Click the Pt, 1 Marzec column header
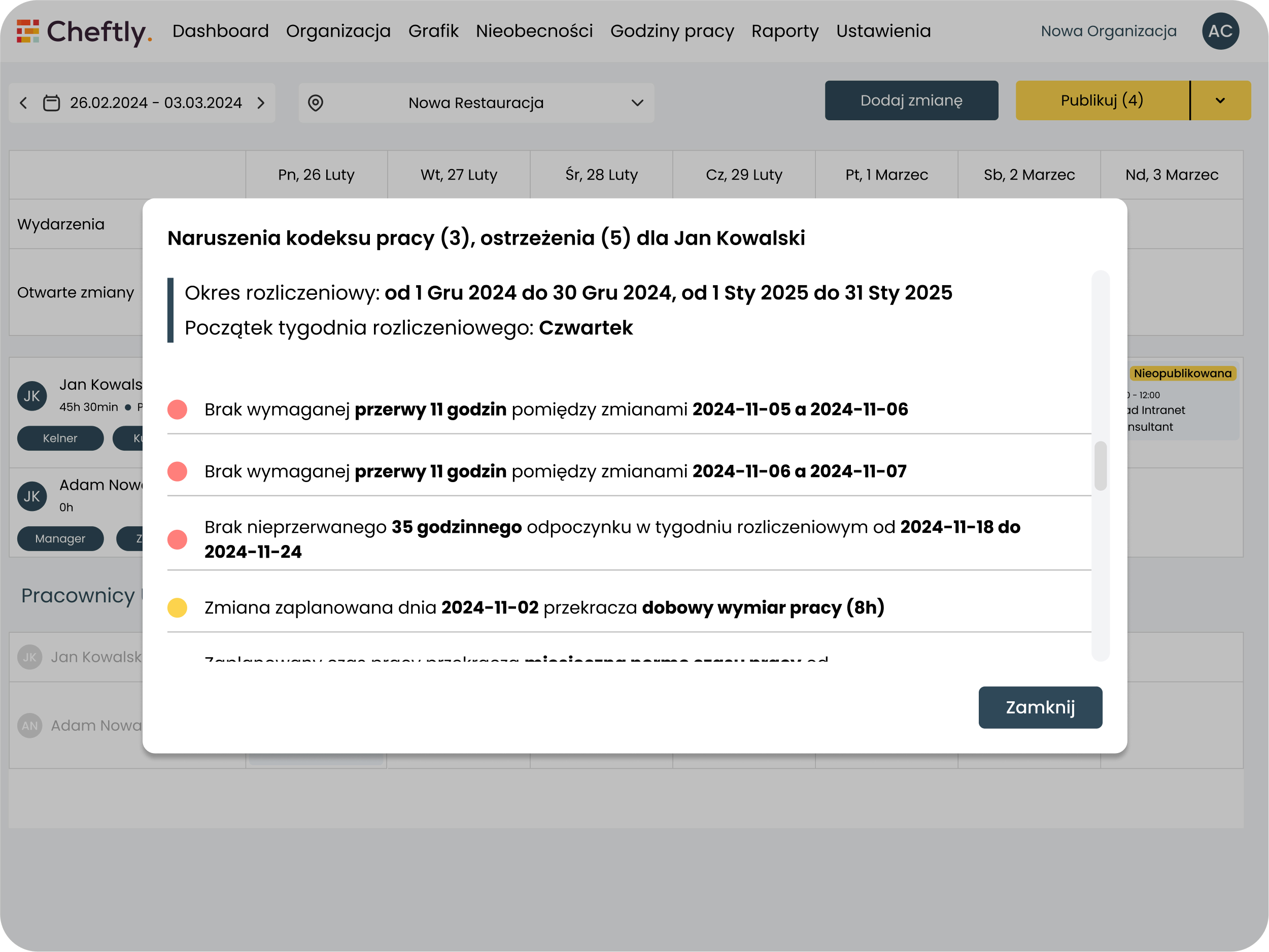1269x952 pixels. (886, 175)
